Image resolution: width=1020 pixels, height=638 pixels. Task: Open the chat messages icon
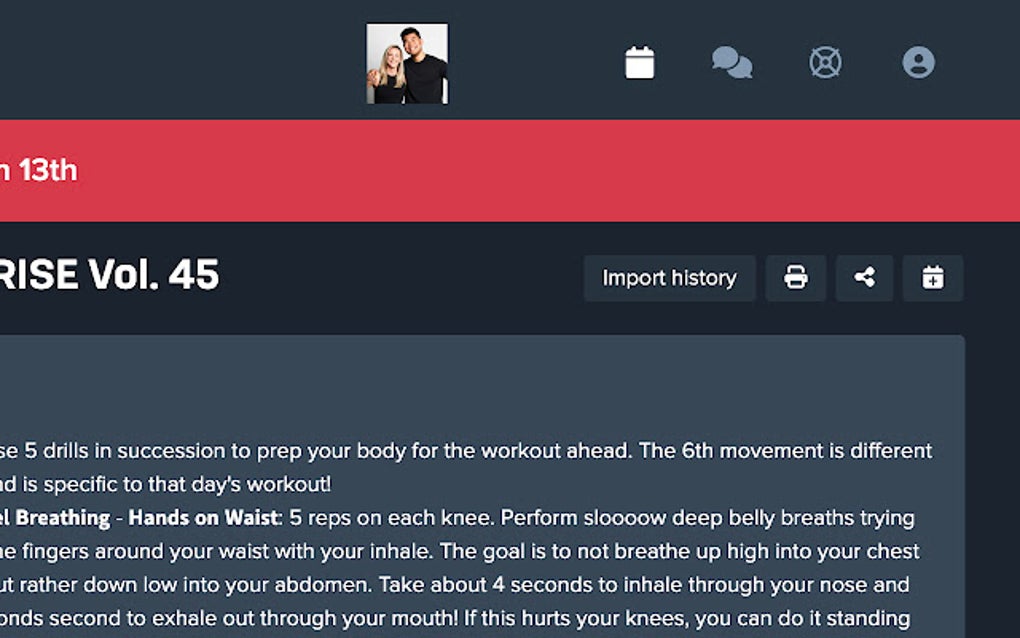[732, 63]
